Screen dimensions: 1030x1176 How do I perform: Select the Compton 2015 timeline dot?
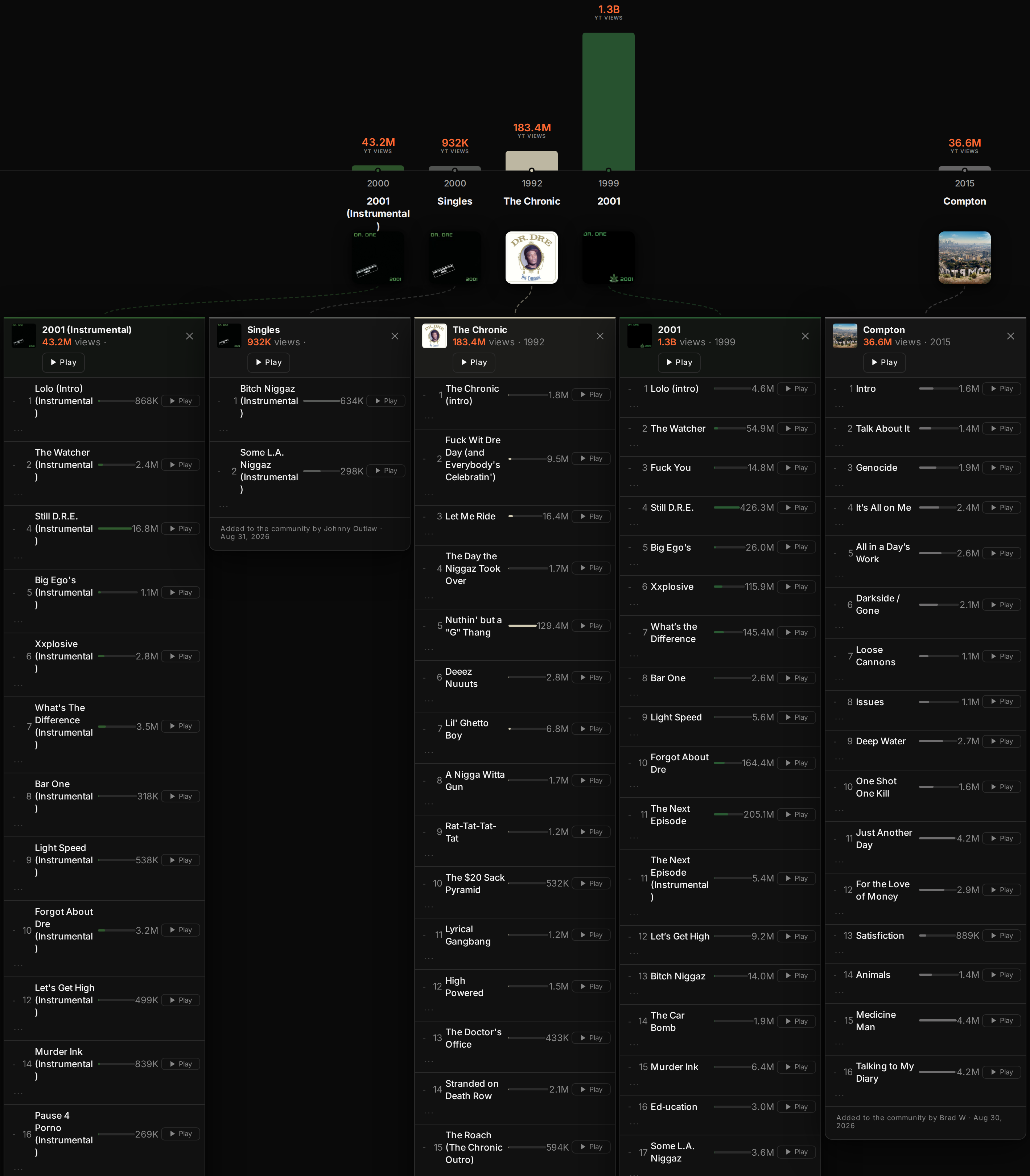[x=964, y=170]
